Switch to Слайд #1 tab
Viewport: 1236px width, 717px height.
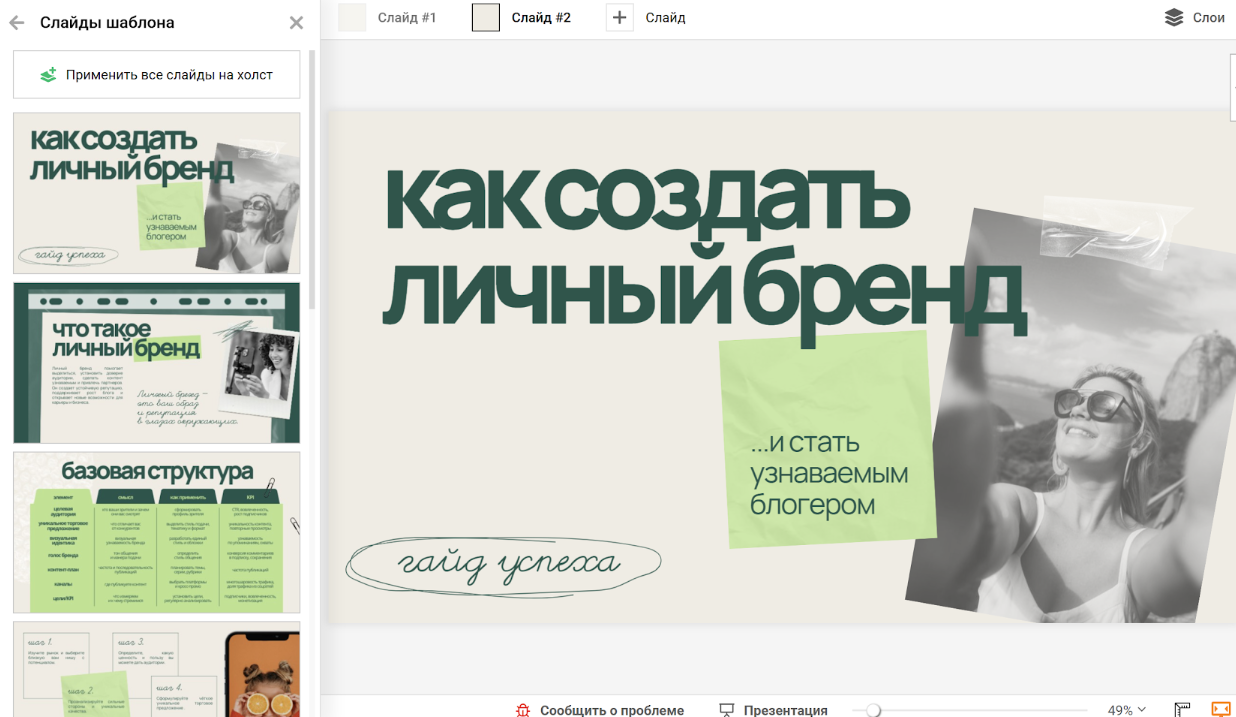click(x=388, y=18)
